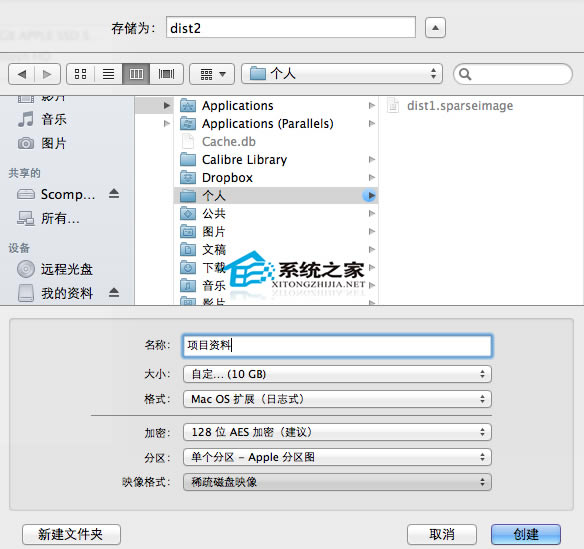
Task: Switch to column view mode
Action: 136,74
